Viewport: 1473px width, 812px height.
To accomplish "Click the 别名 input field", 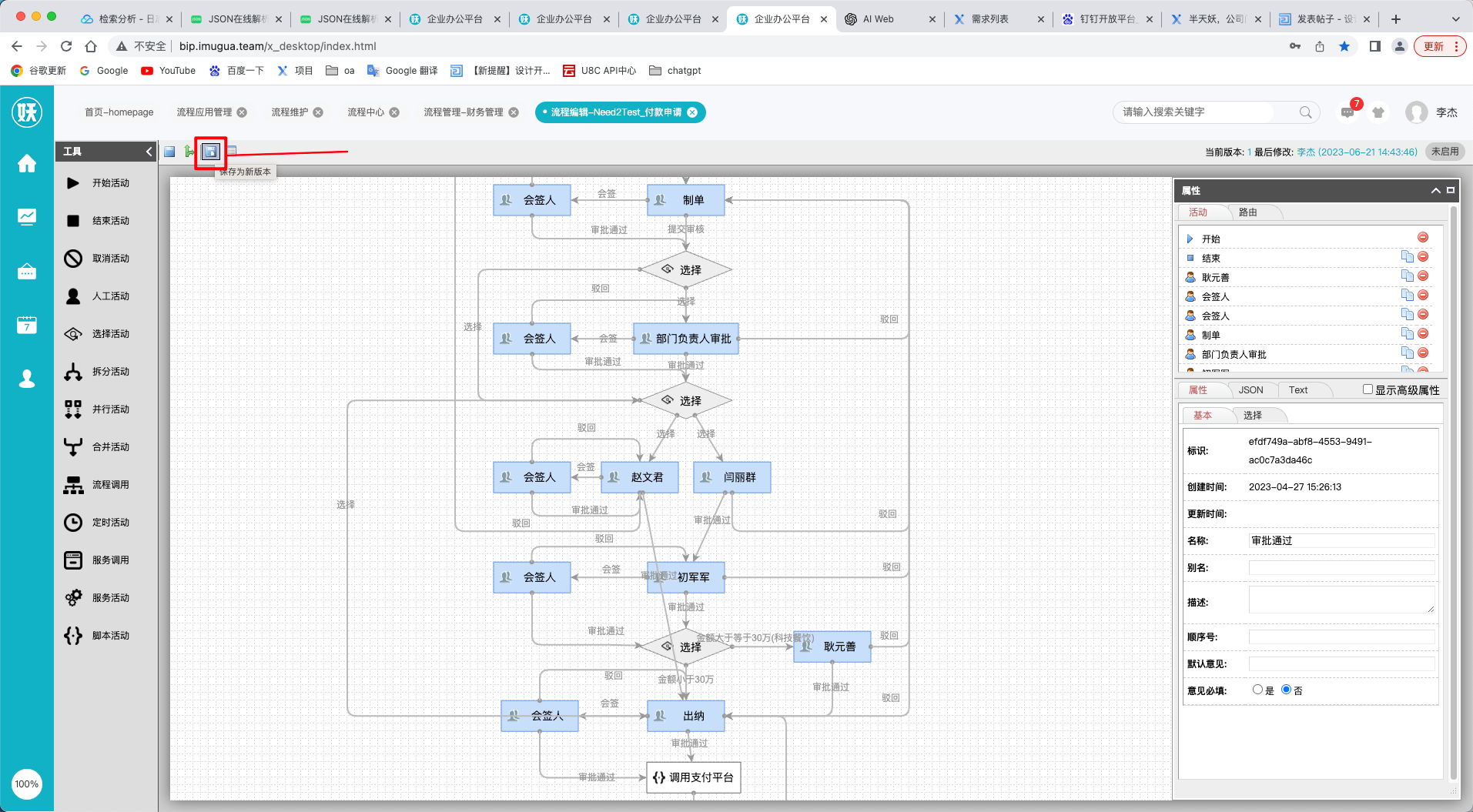I will (x=1341, y=568).
